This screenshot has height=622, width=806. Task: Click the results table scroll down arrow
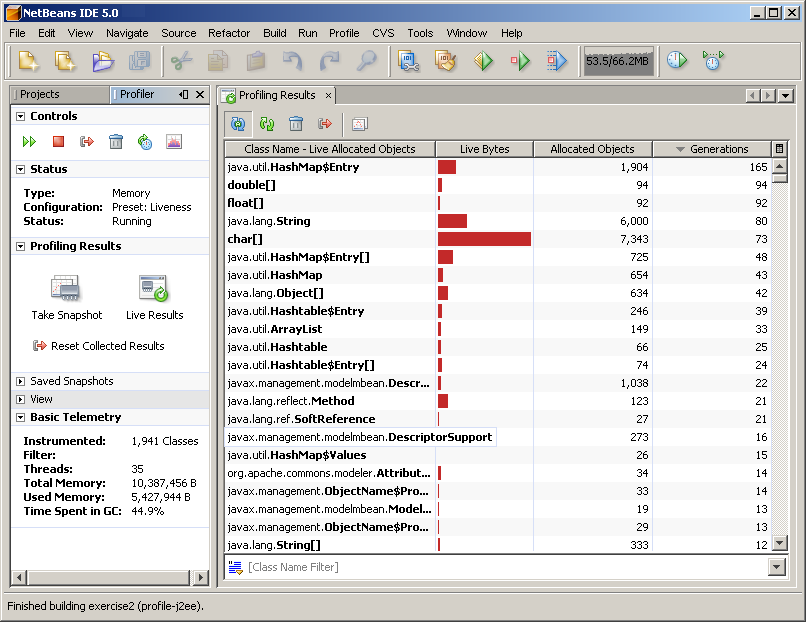pos(780,543)
